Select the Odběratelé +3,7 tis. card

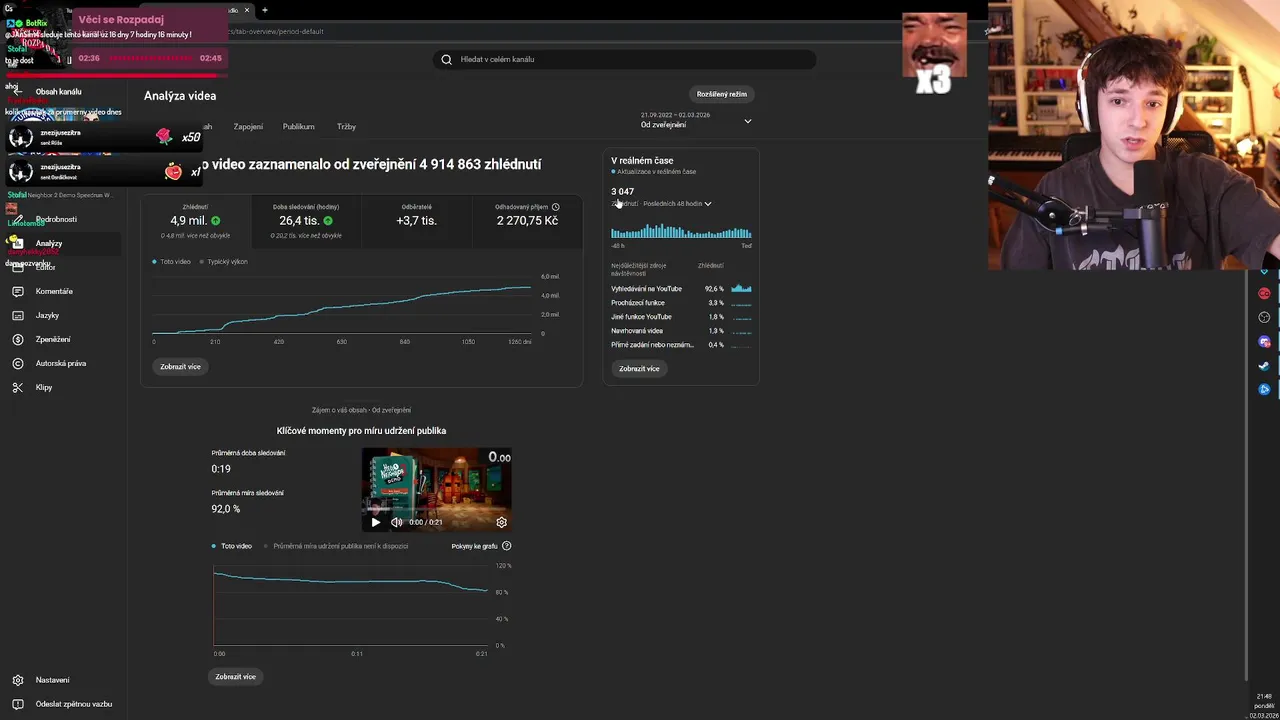tap(416, 221)
